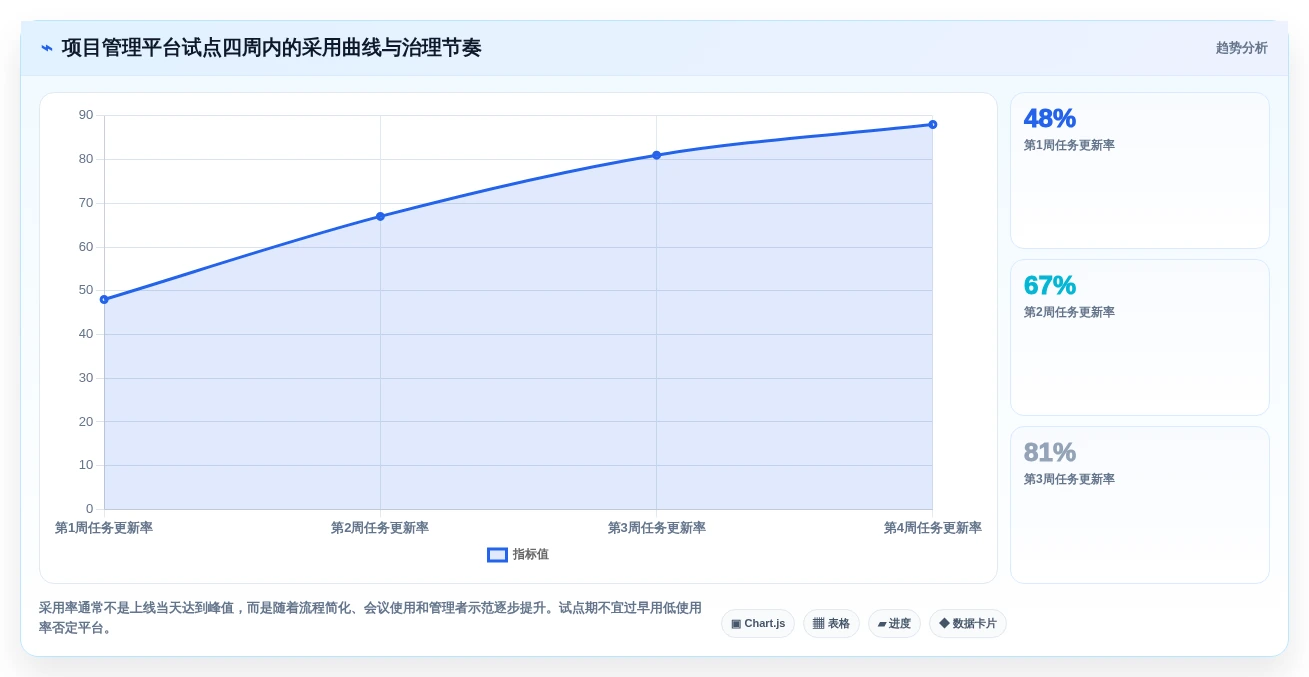Click the 第3周任务更新率 label under 81%
Screen dimensions: 1309x677
coord(1069,479)
